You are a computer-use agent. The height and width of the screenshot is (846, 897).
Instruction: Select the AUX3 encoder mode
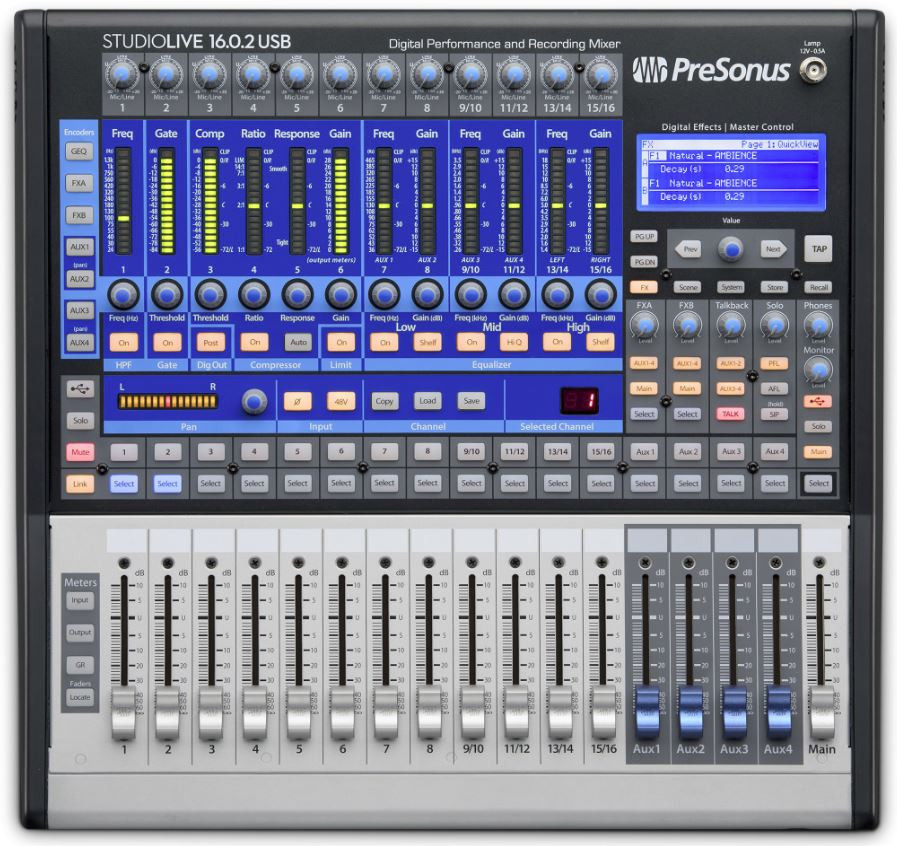click(79, 311)
